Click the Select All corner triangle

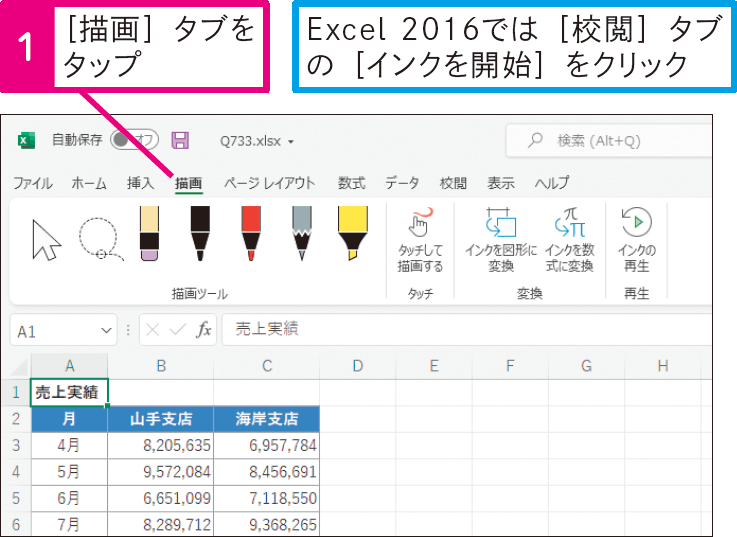[x=20, y=367]
